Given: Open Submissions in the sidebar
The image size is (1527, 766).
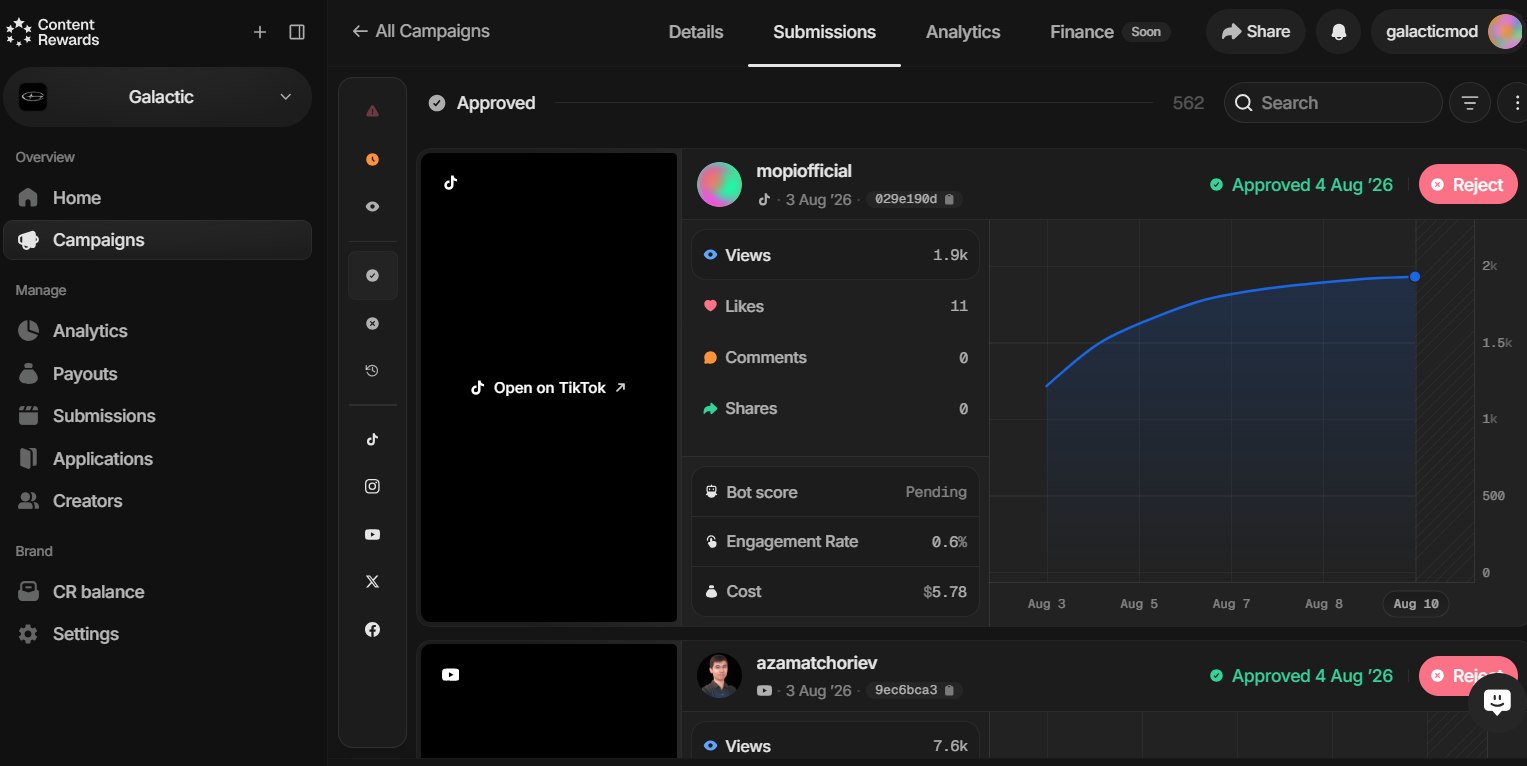Looking at the screenshot, I should point(158,416).
